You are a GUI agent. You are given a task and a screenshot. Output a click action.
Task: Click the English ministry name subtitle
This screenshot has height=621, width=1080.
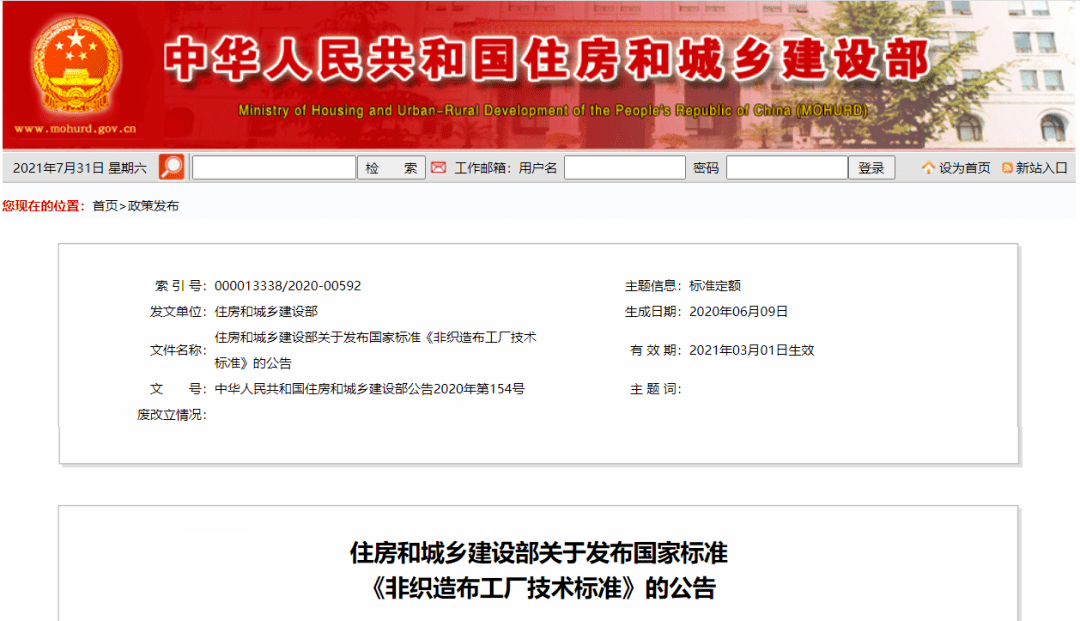point(553,111)
